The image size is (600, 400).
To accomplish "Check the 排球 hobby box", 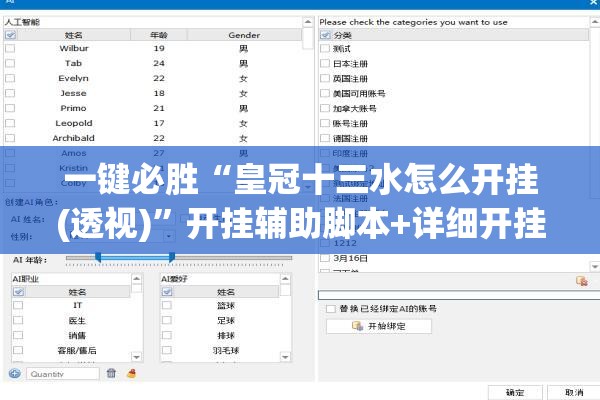I will [x=166, y=335].
